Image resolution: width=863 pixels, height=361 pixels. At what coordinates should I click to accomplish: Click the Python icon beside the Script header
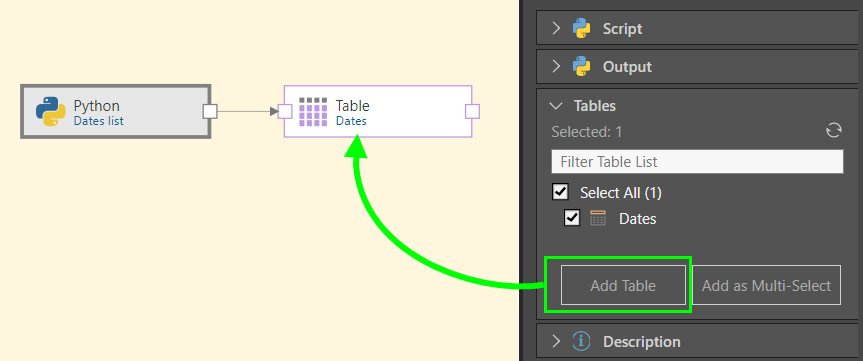point(581,28)
